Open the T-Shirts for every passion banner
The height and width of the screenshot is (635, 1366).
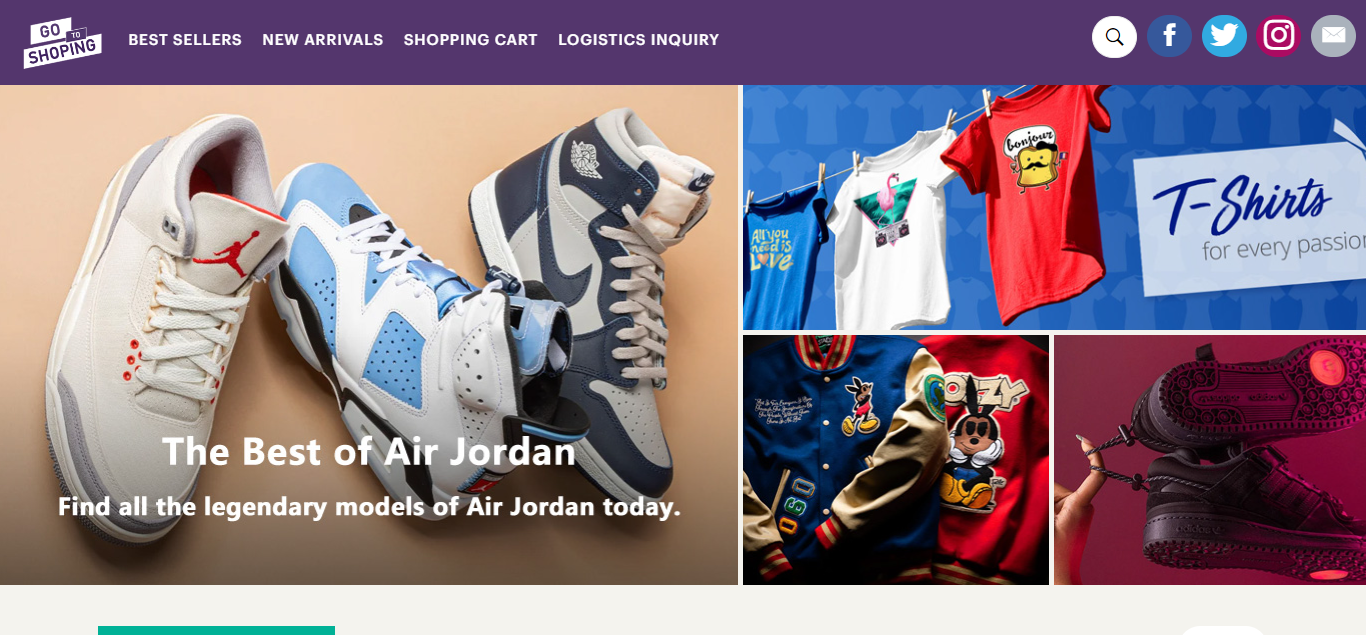(x=1054, y=207)
